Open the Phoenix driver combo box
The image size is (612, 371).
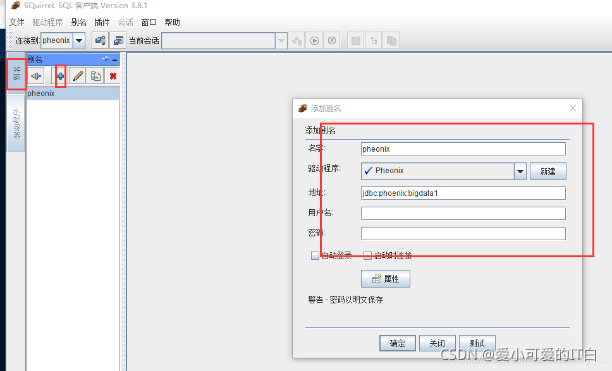coord(444,171)
